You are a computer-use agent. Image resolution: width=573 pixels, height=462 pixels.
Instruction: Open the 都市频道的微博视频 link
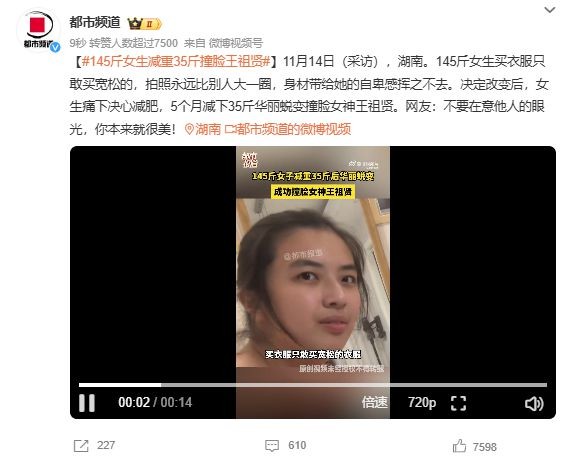click(288, 129)
